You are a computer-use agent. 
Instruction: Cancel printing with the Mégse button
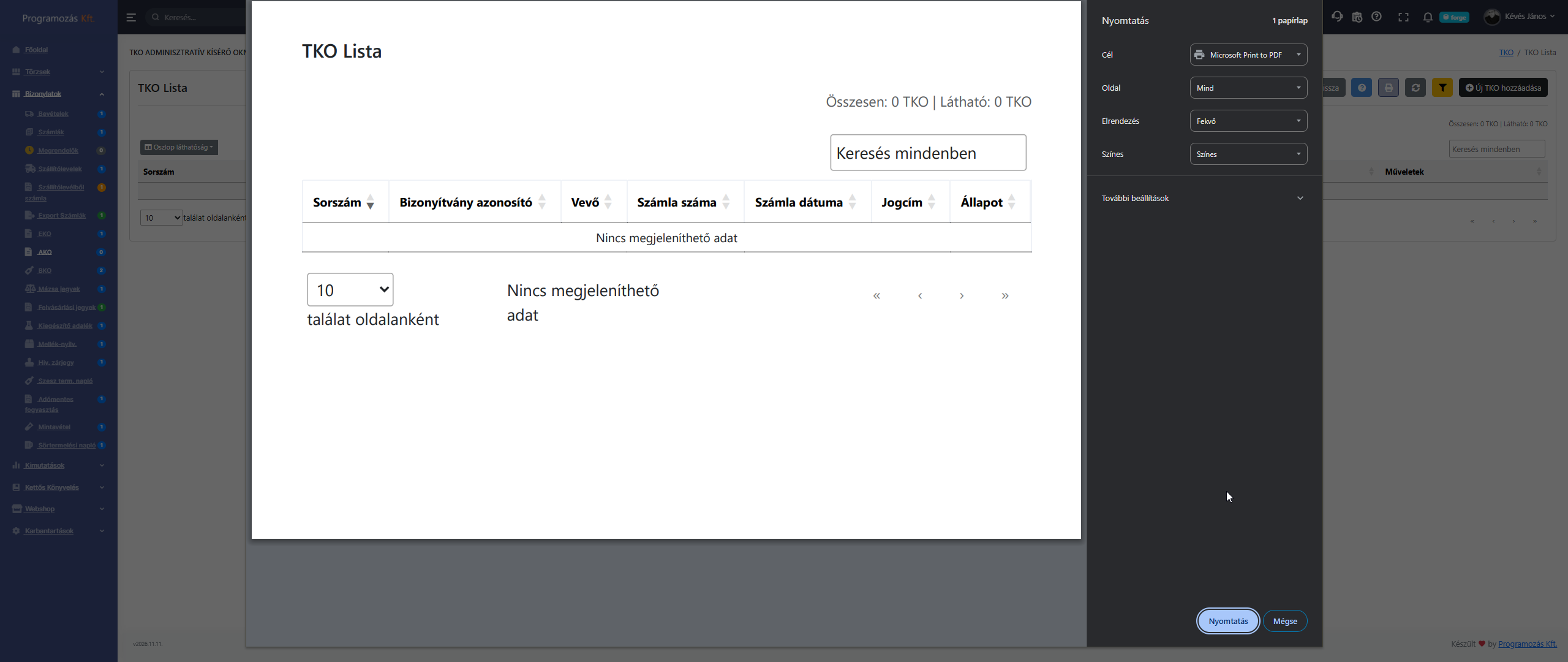click(x=1284, y=621)
